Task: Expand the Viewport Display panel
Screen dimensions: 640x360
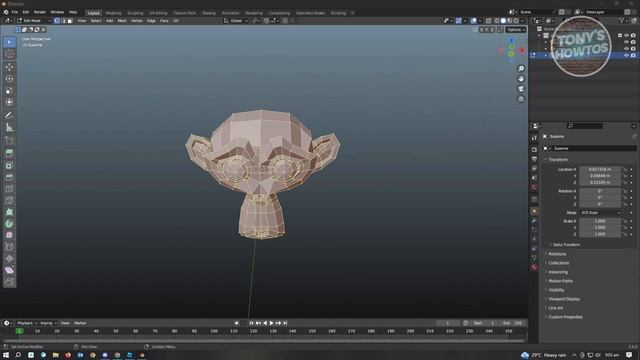Action: click(x=564, y=299)
